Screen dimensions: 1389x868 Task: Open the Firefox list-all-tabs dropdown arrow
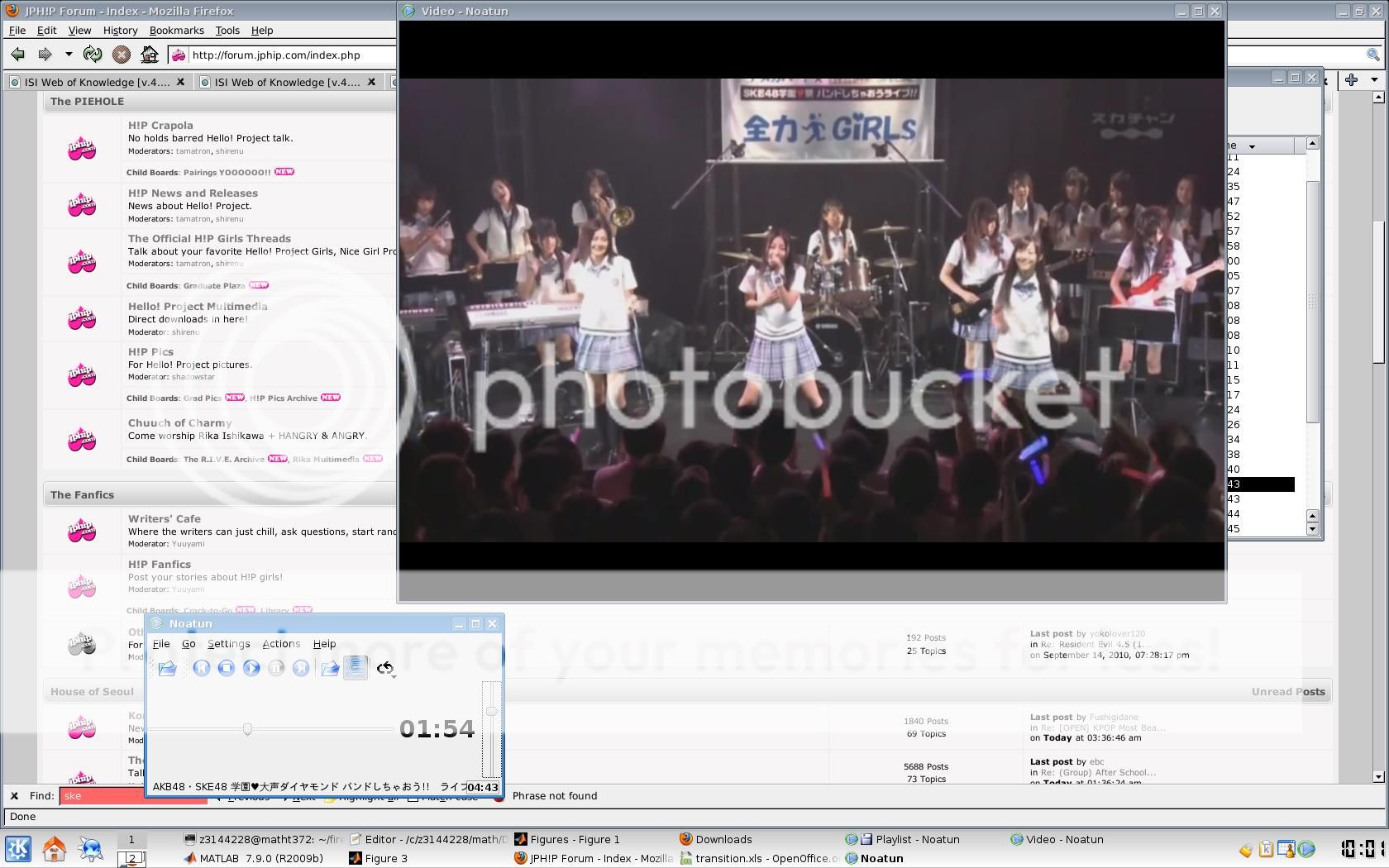coord(1374,80)
